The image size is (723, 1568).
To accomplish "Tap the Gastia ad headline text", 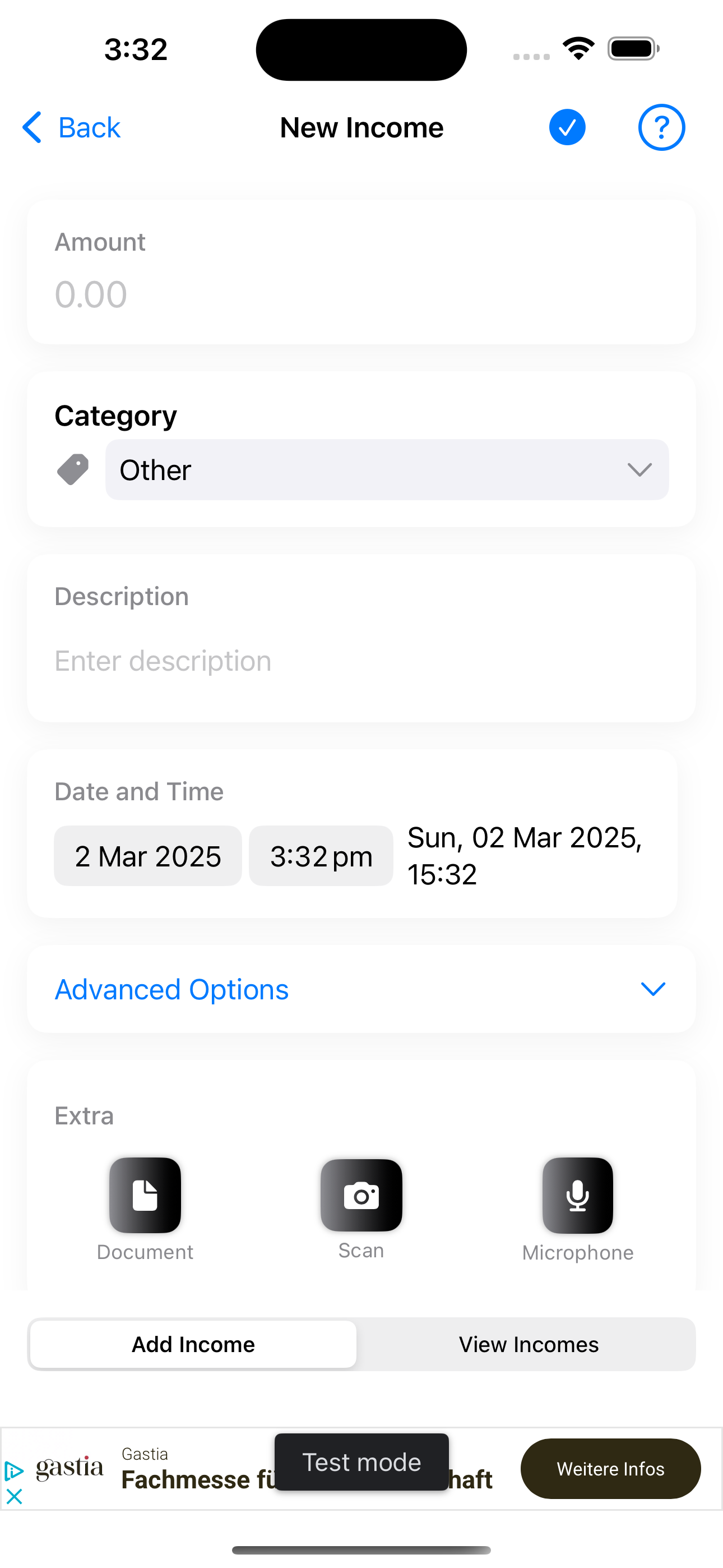I will tap(307, 1480).
